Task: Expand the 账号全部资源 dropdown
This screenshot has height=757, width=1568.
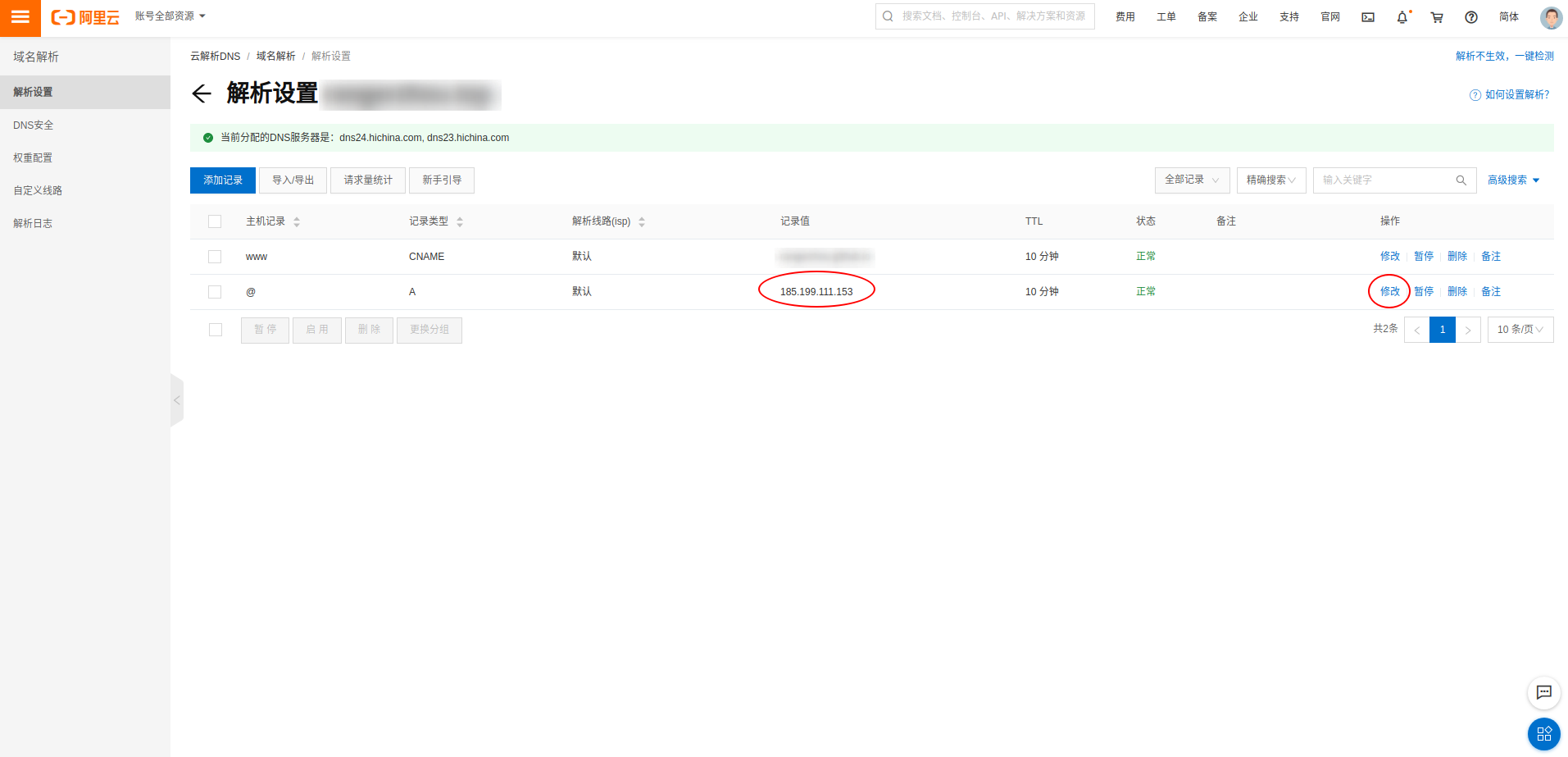Action: coord(170,16)
